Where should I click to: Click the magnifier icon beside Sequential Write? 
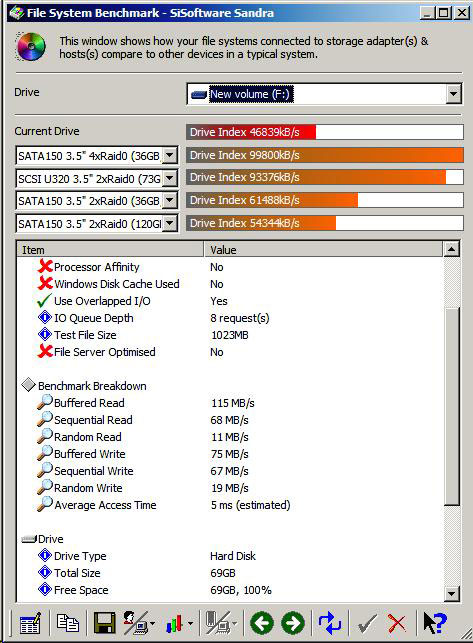coord(44,470)
